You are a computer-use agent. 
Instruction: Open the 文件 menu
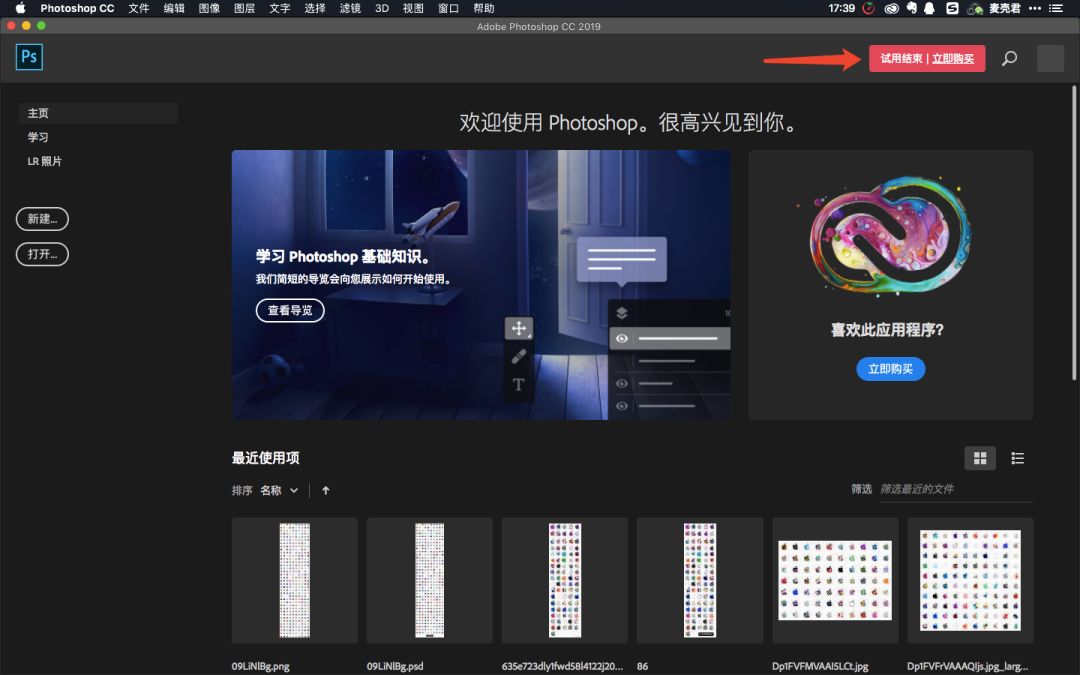tap(139, 8)
